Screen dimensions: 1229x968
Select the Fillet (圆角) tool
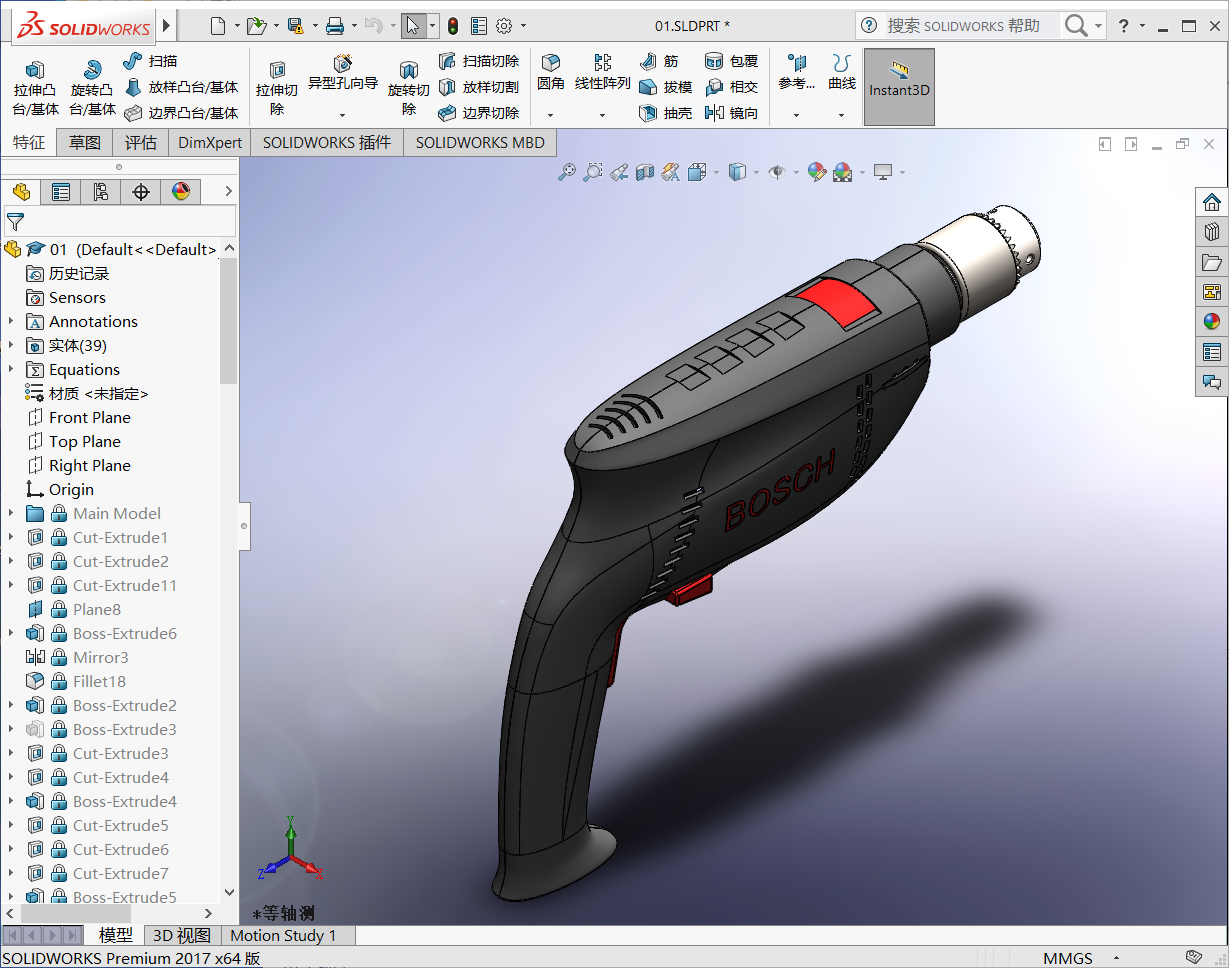(550, 73)
